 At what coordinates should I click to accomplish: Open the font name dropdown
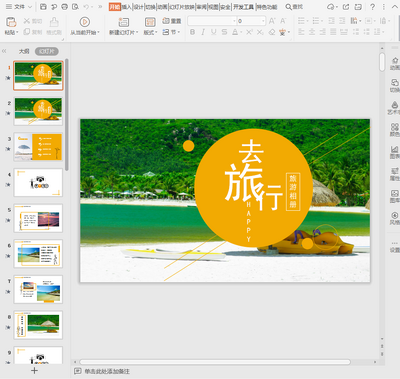(234, 21)
